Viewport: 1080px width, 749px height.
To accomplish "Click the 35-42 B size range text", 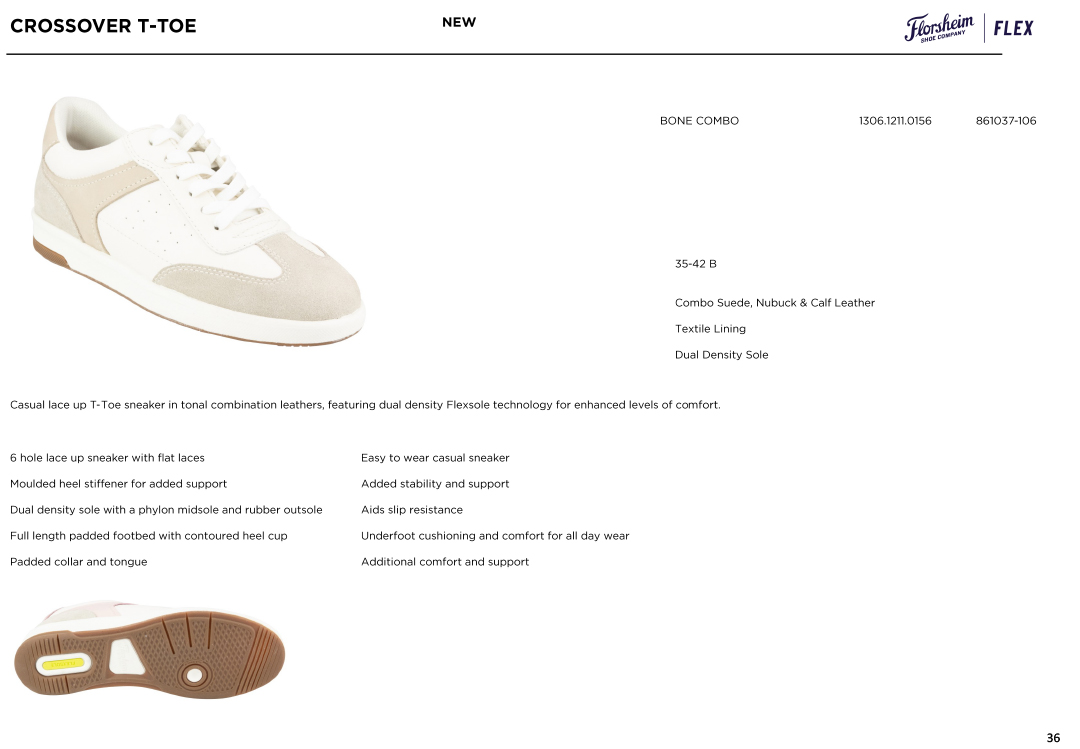I will click(x=695, y=264).
